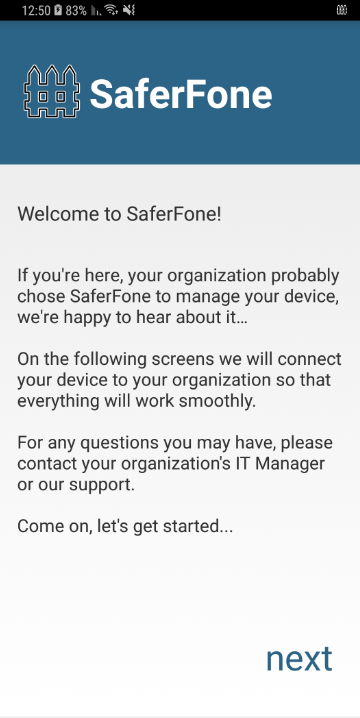Click the "For any questions you may have" paragraph
Image resolution: width=360 pixels, height=718 pixels.
pyautogui.click(x=175, y=463)
